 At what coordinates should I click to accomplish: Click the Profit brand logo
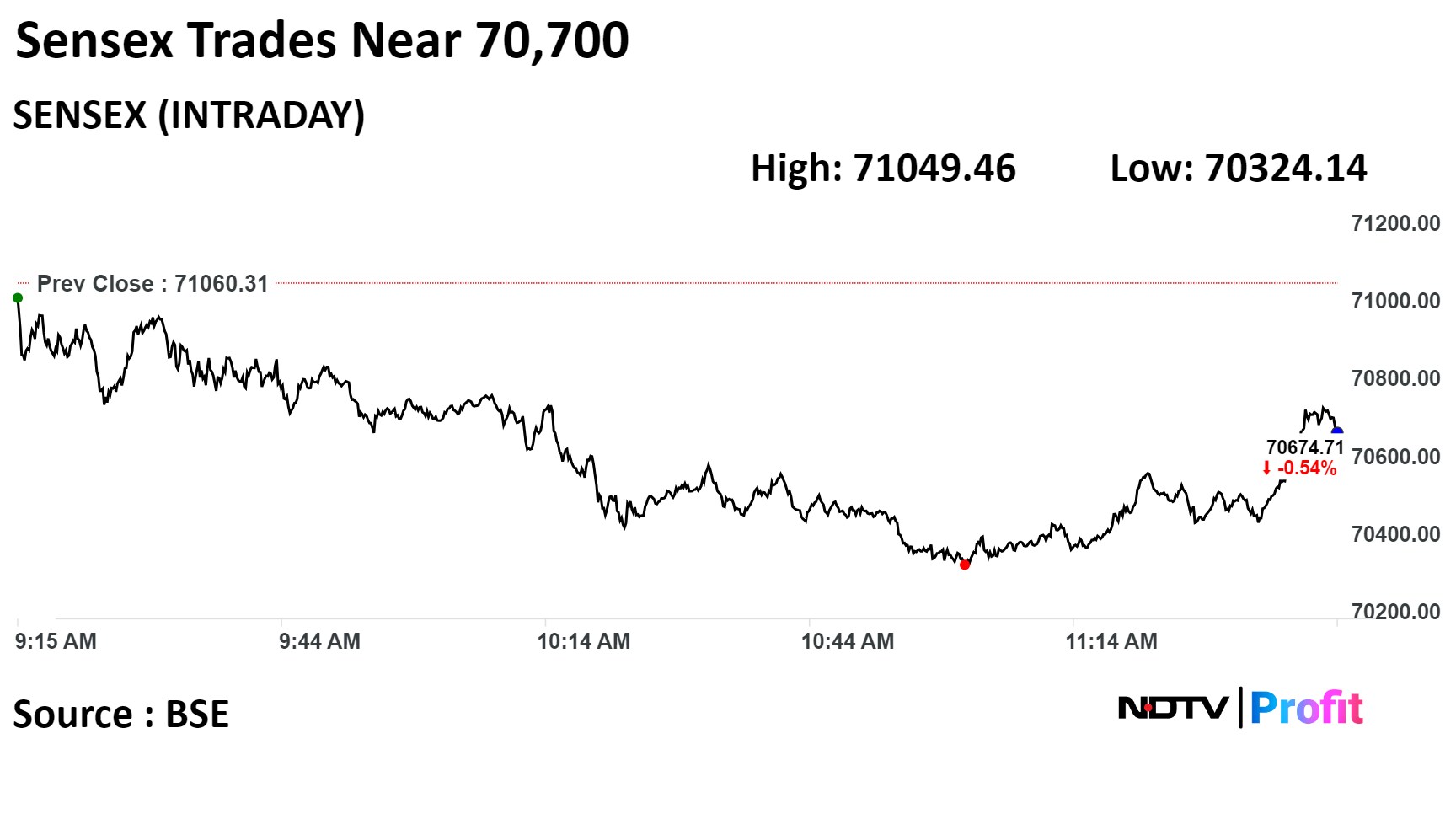point(1306,708)
